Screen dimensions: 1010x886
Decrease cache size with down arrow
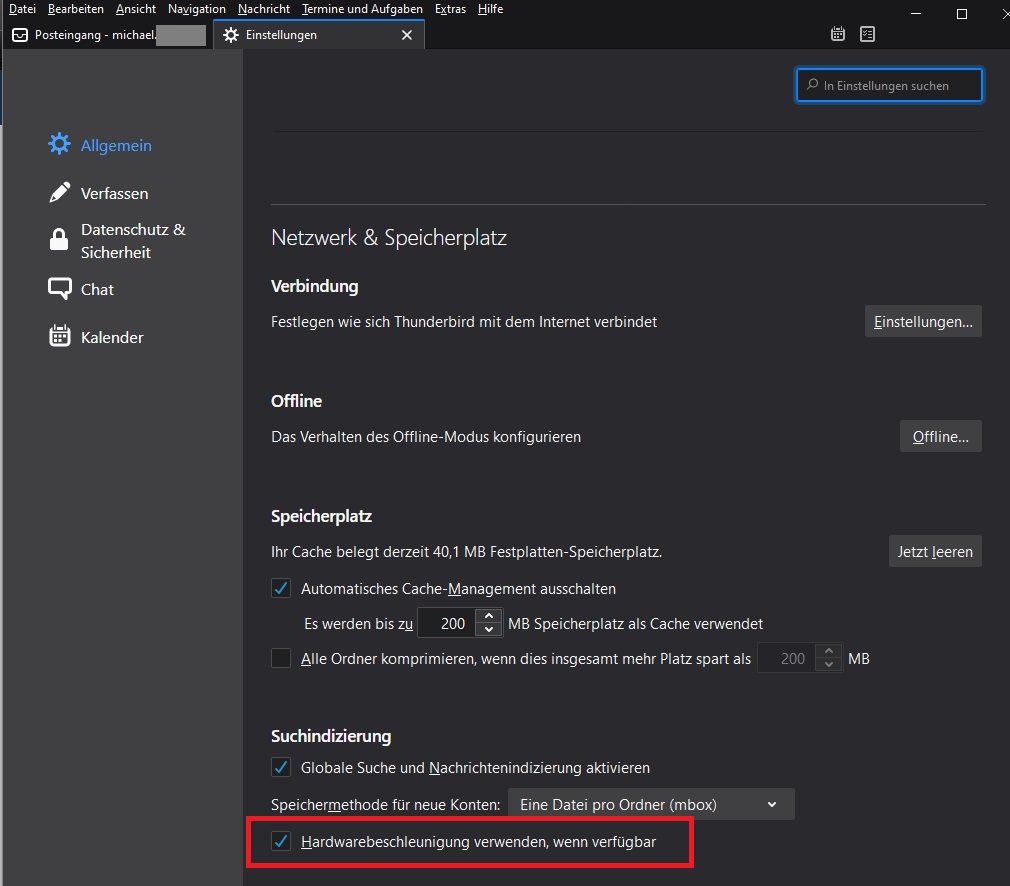[488, 630]
